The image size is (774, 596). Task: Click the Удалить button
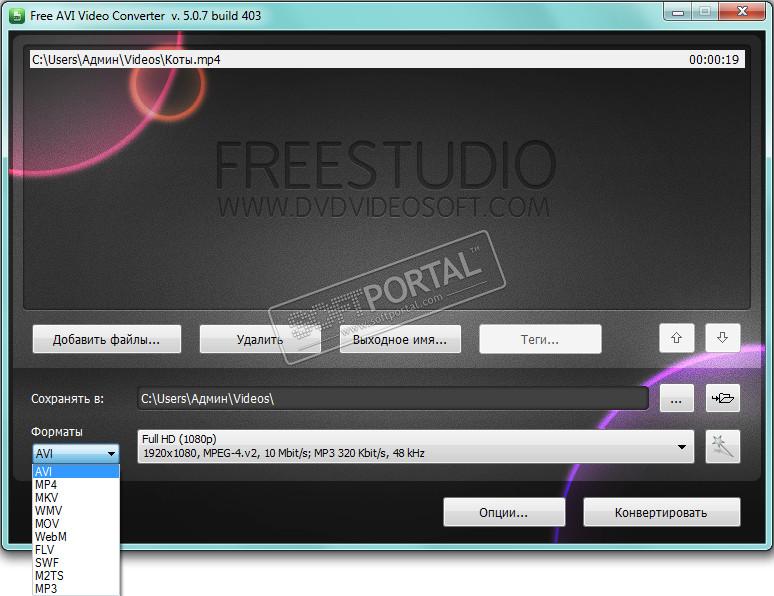tap(260, 340)
